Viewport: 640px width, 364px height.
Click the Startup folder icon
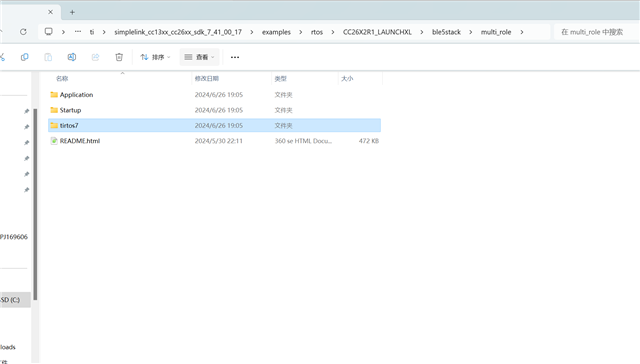(54, 110)
